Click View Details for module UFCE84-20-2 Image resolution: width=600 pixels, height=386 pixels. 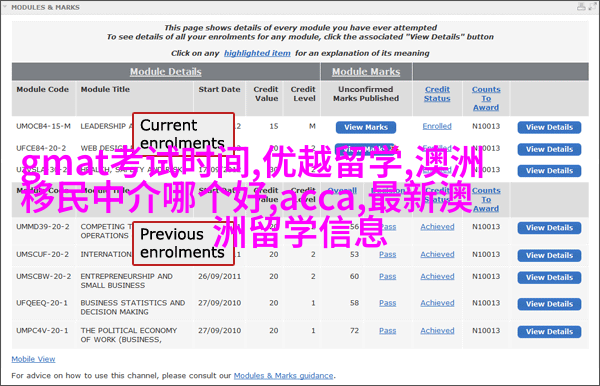tap(549, 149)
